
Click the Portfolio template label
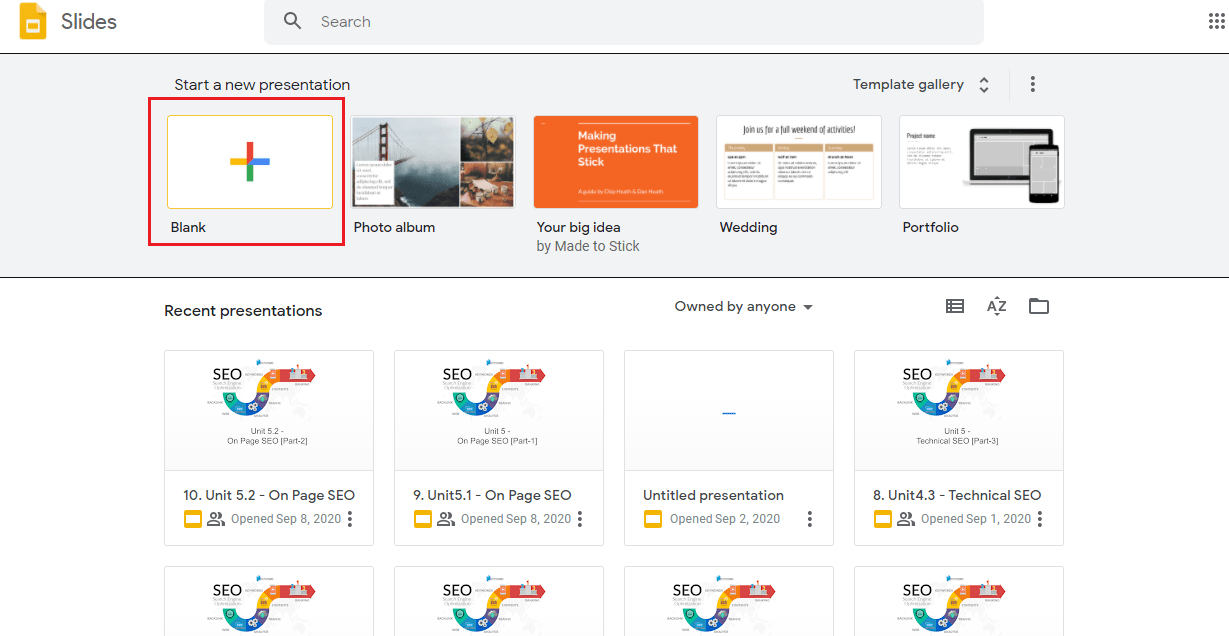pos(930,228)
